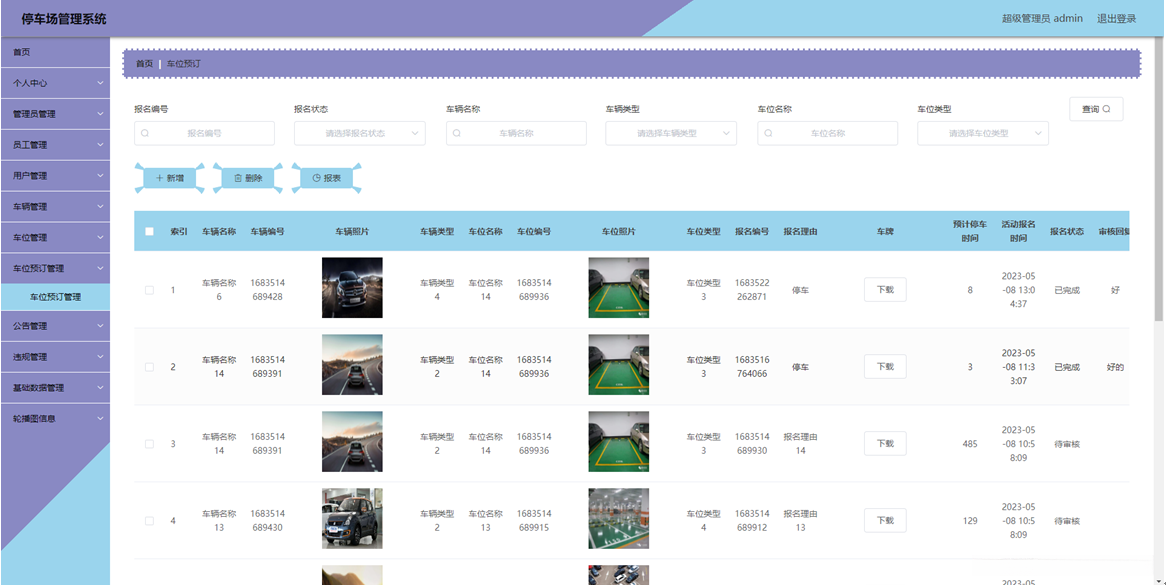The height and width of the screenshot is (585, 1166).
Task: Tick the select-all checkbox in table header
Action: (x=149, y=231)
